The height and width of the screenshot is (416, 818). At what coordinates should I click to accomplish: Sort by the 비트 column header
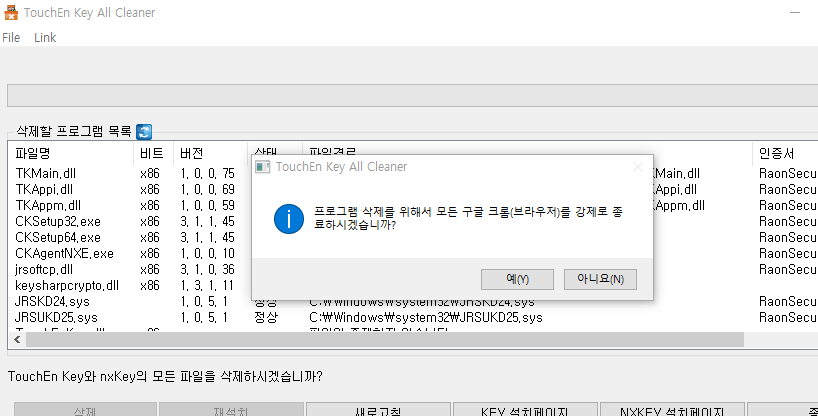[153, 153]
